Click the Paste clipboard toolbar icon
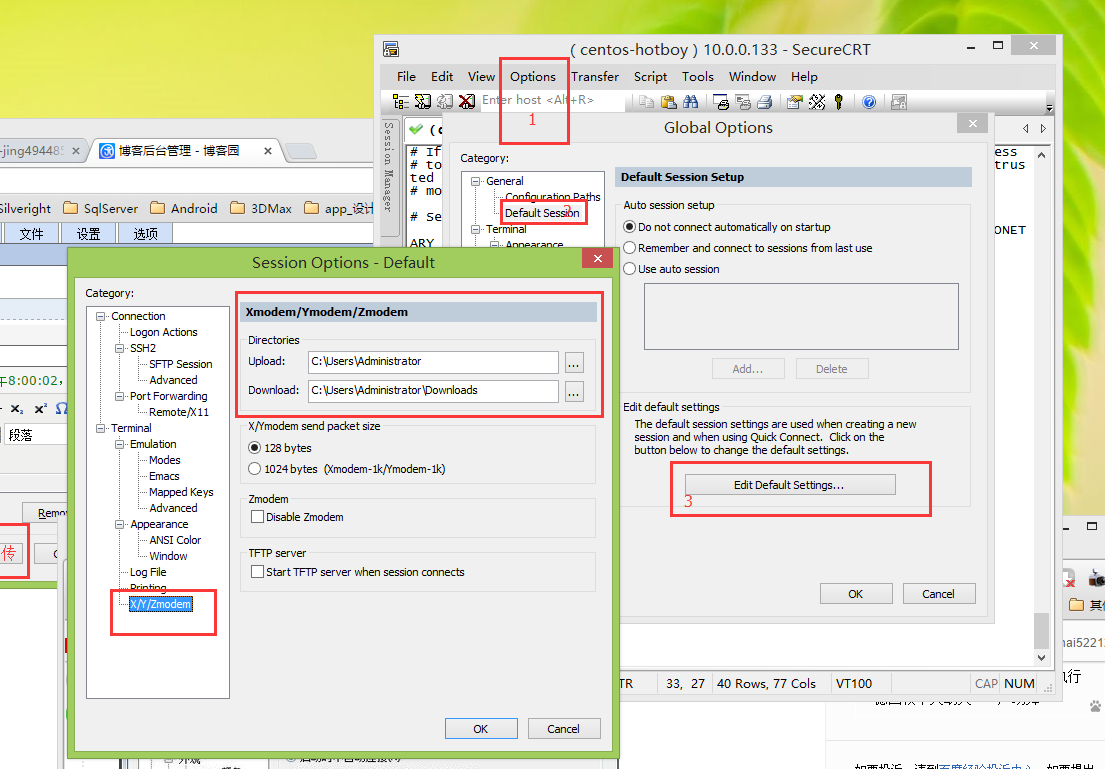Image resolution: width=1105 pixels, height=769 pixels. 668,101
